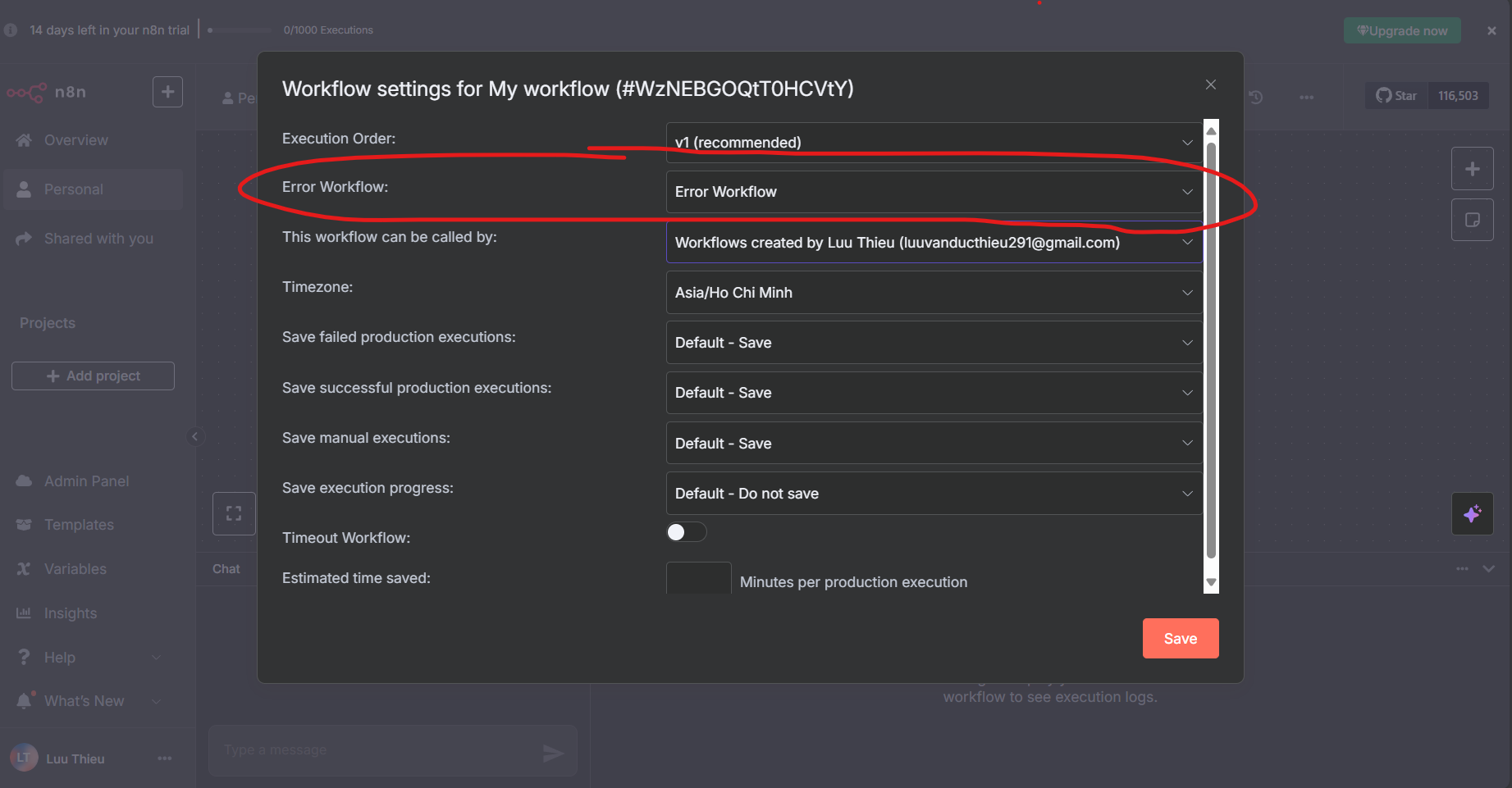Click the send message arrow icon

tap(554, 753)
